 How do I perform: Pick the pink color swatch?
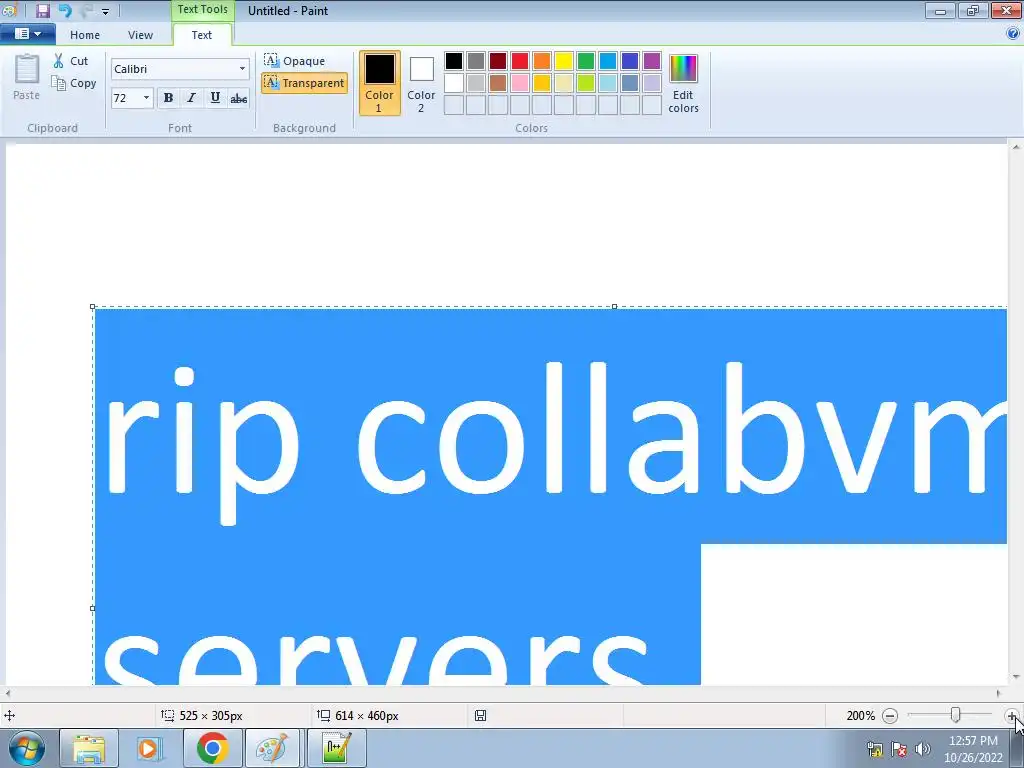click(x=520, y=83)
